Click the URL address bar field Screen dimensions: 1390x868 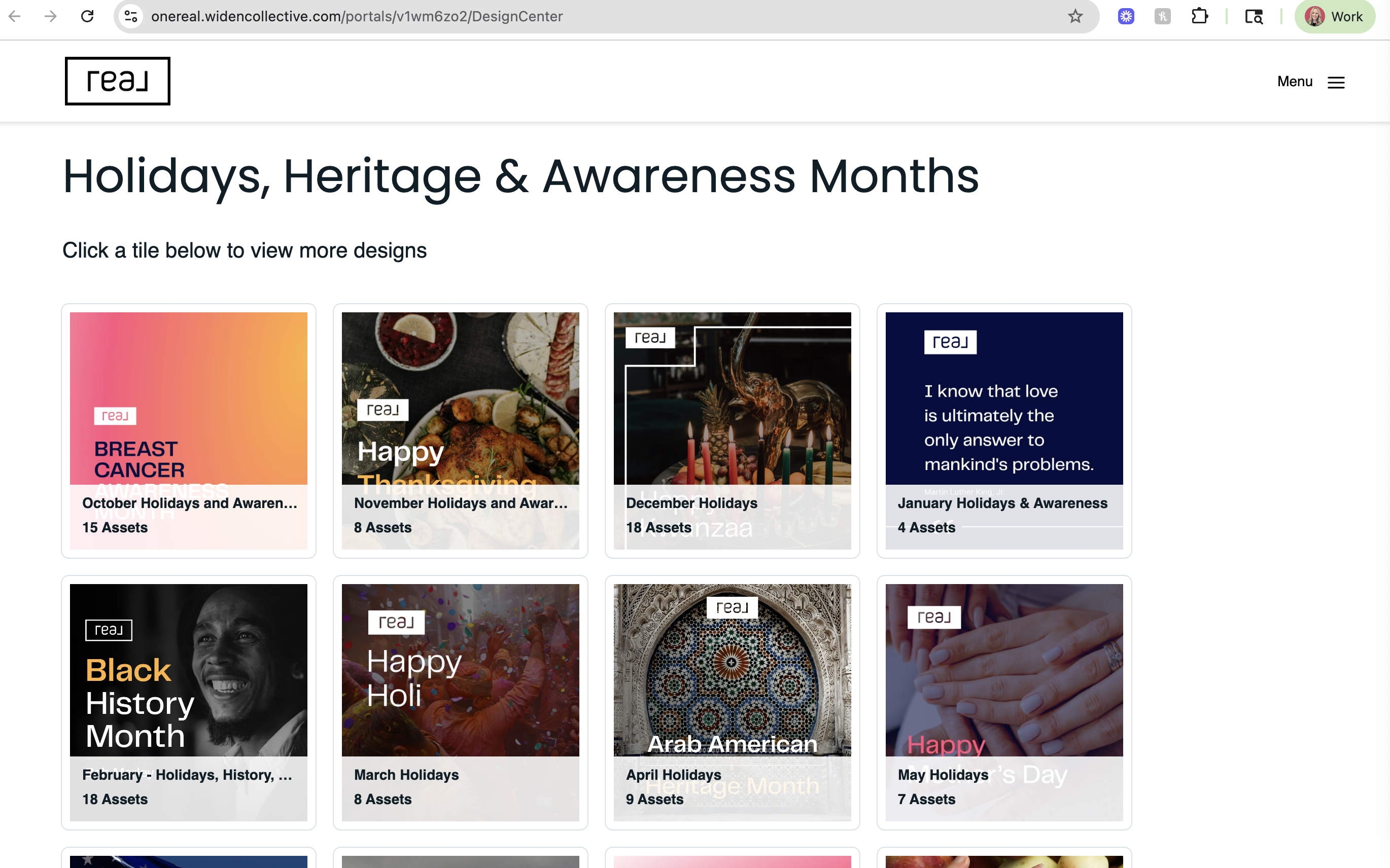(603, 16)
